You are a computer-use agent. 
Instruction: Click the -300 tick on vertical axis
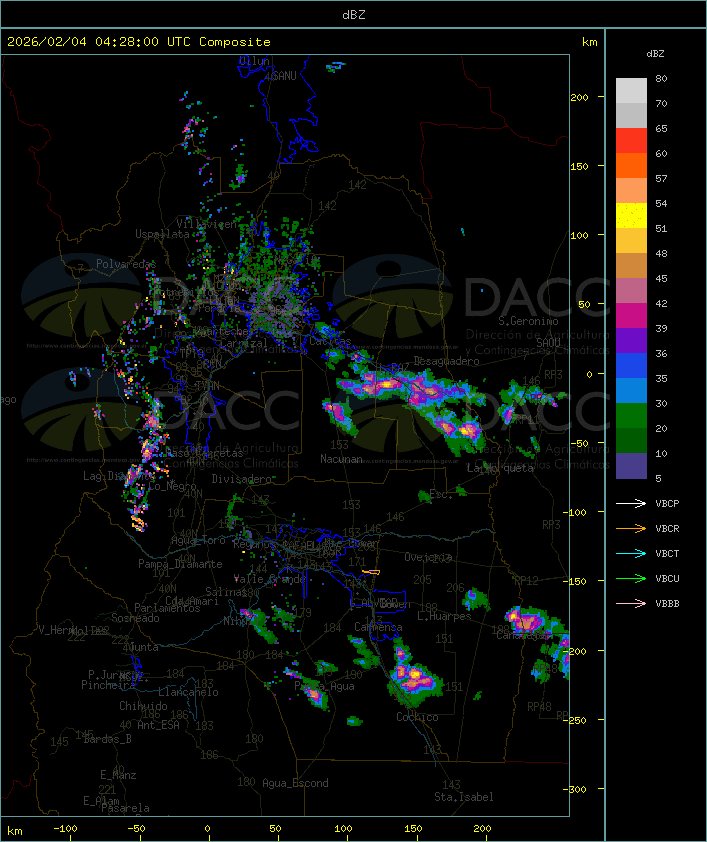click(577, 789)
